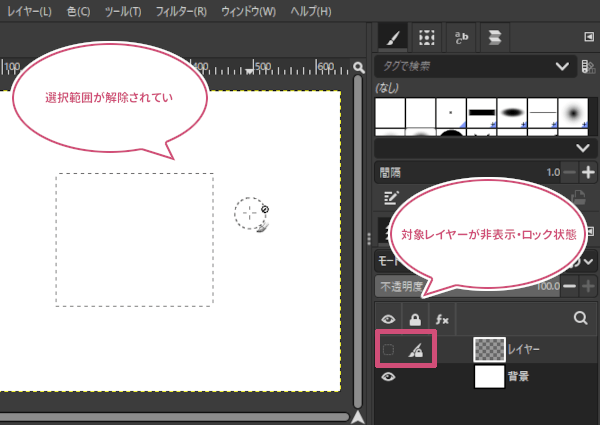Hide the 背景 layer with eye icon

tap(388, 377)
